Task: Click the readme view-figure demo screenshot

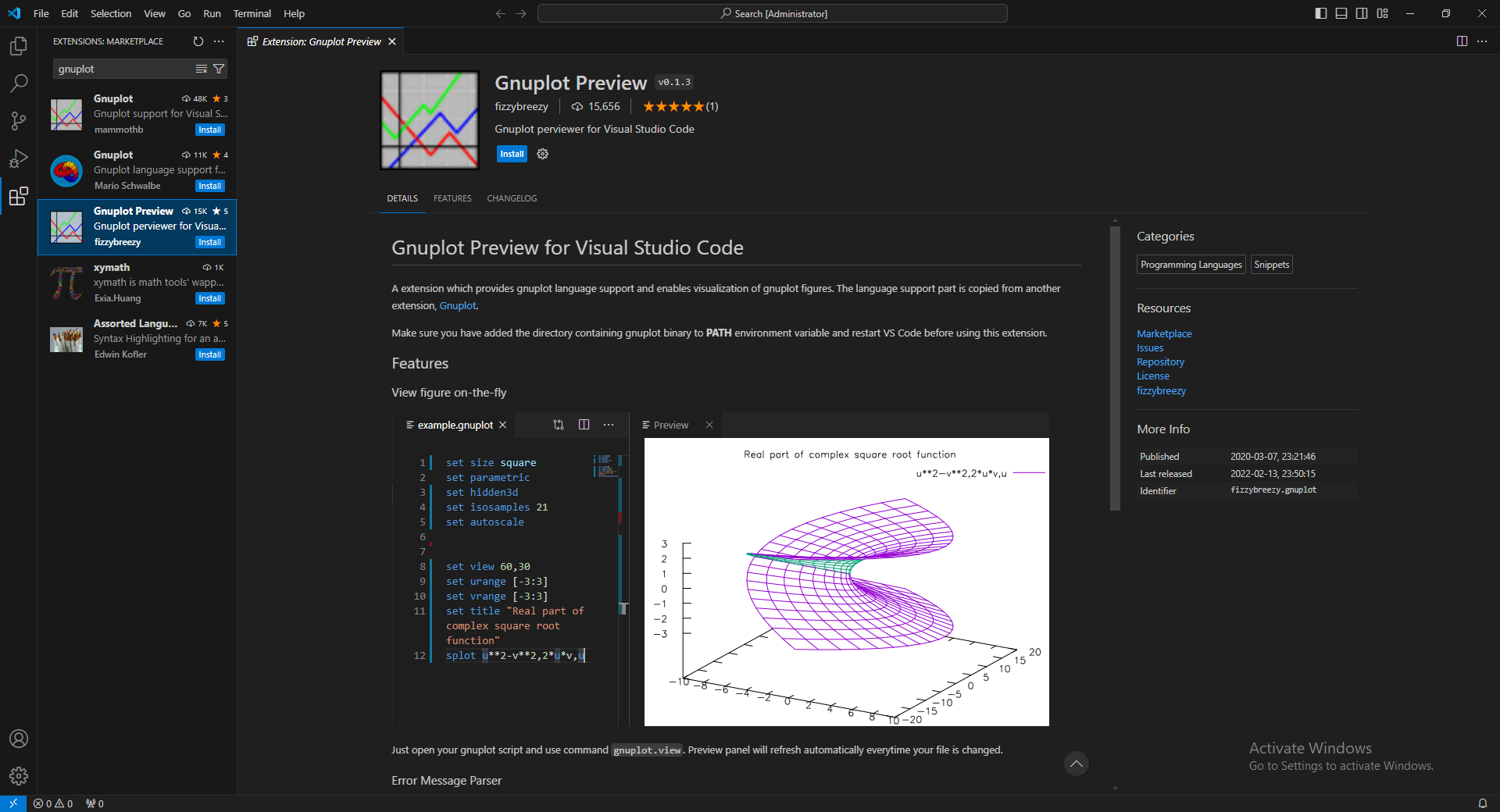Action: (720, 569)
